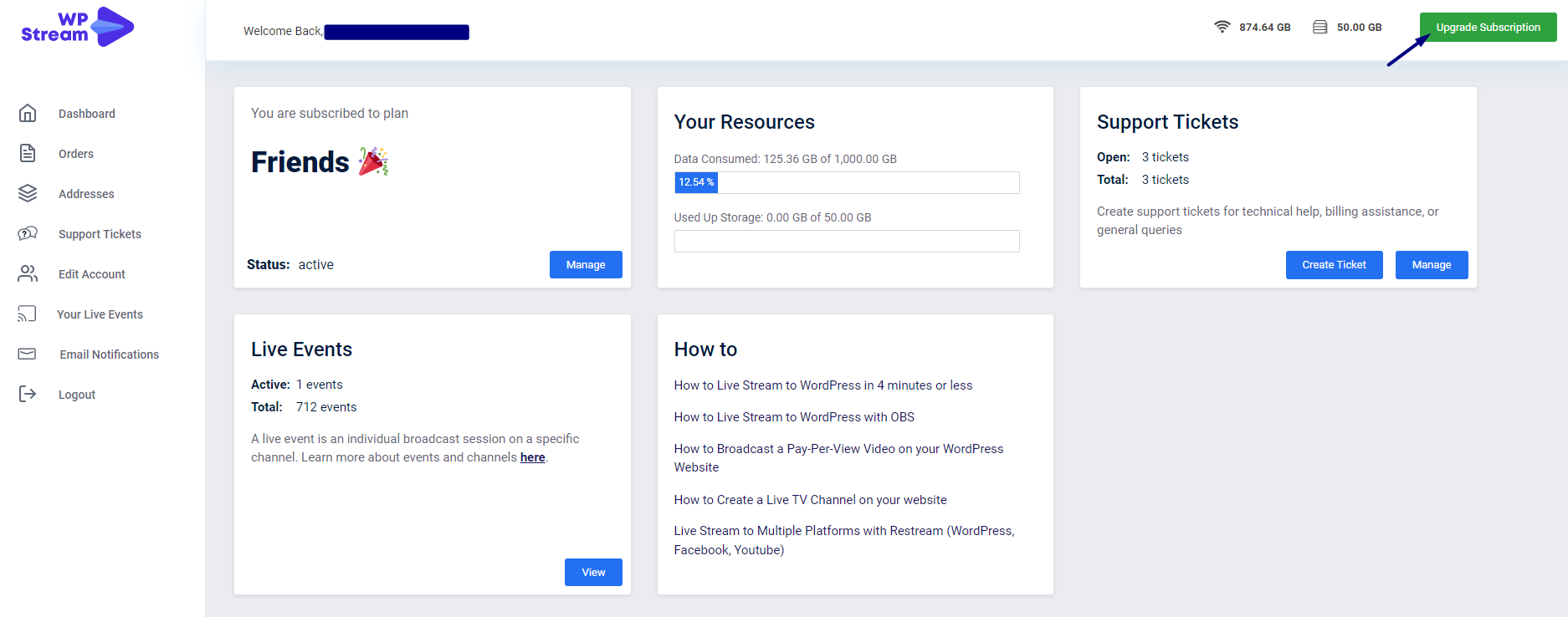Click the WP Stream logo
Image resolution: width=1568 pixels, height=617 pixels.
tap(78, 28)
